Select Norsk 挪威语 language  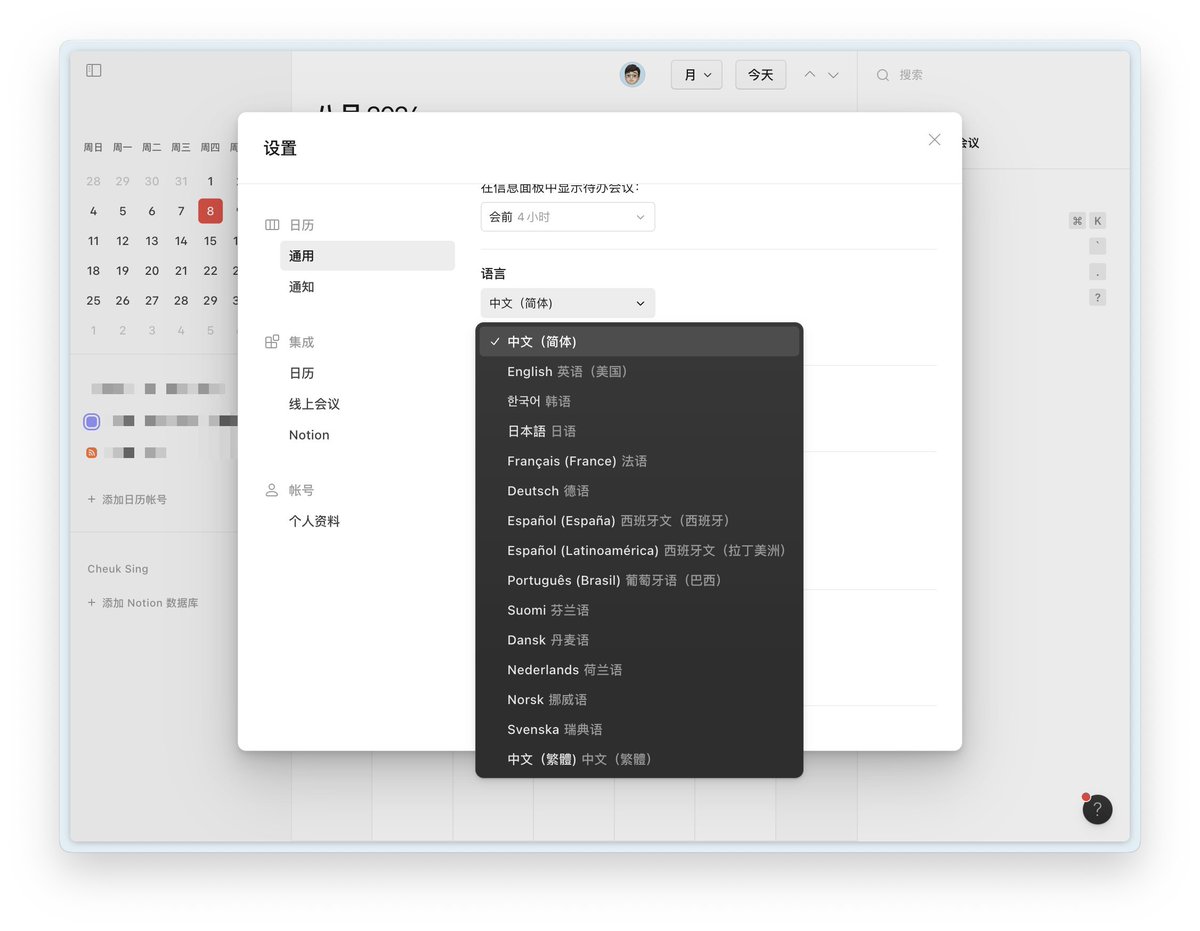(639, 700)
